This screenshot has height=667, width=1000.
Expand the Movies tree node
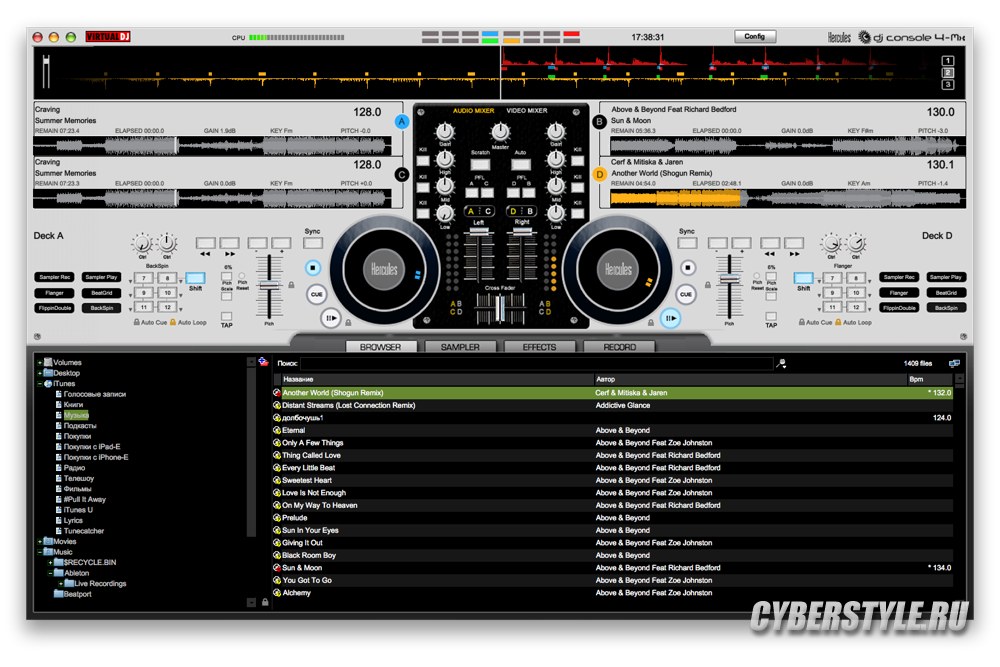(x=40, y=541)
